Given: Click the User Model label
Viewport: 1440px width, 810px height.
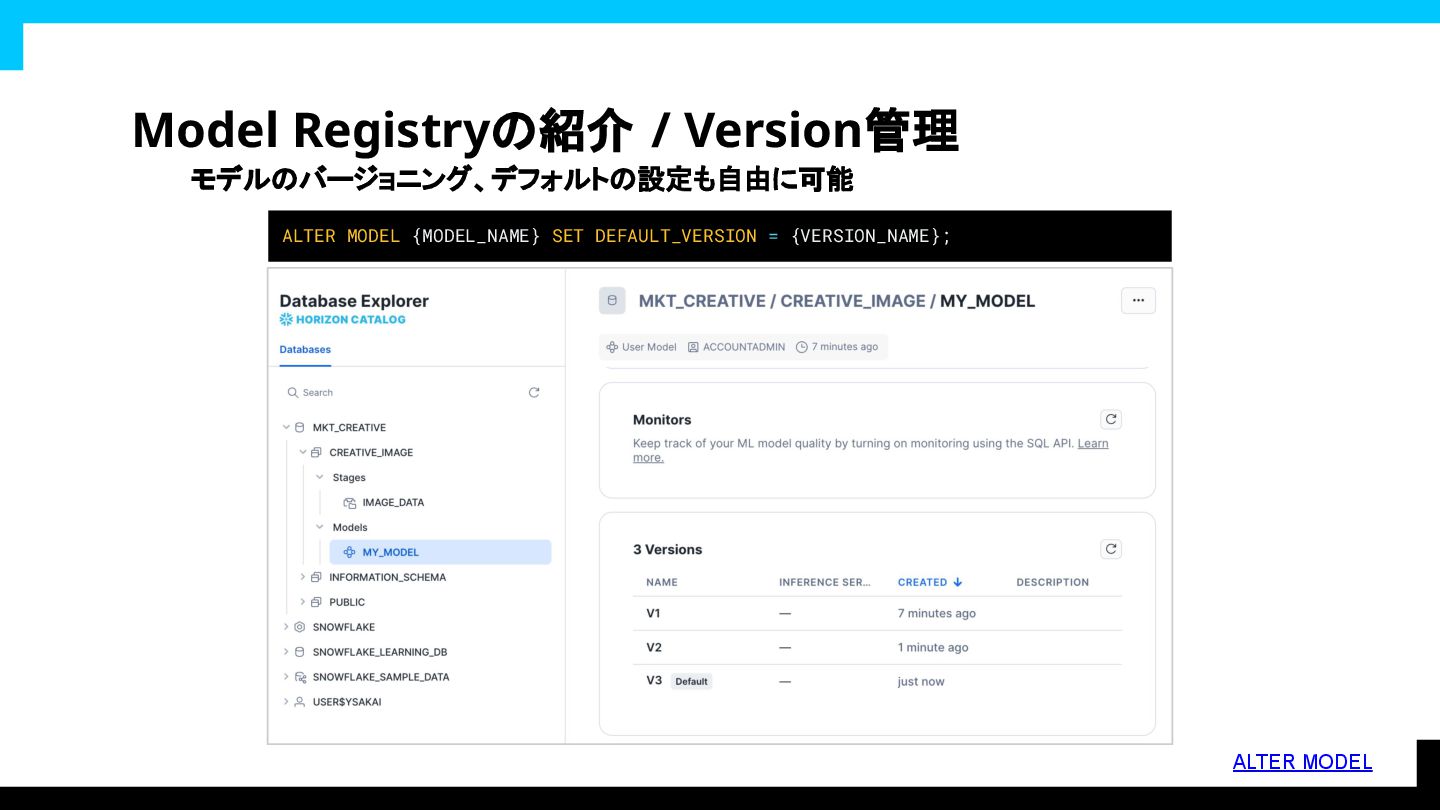Looking at the screenshot, I should point(649,347).
